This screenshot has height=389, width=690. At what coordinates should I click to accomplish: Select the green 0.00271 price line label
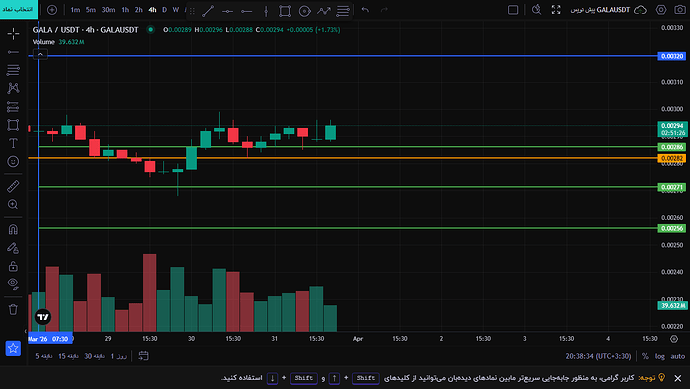point(672,187)
